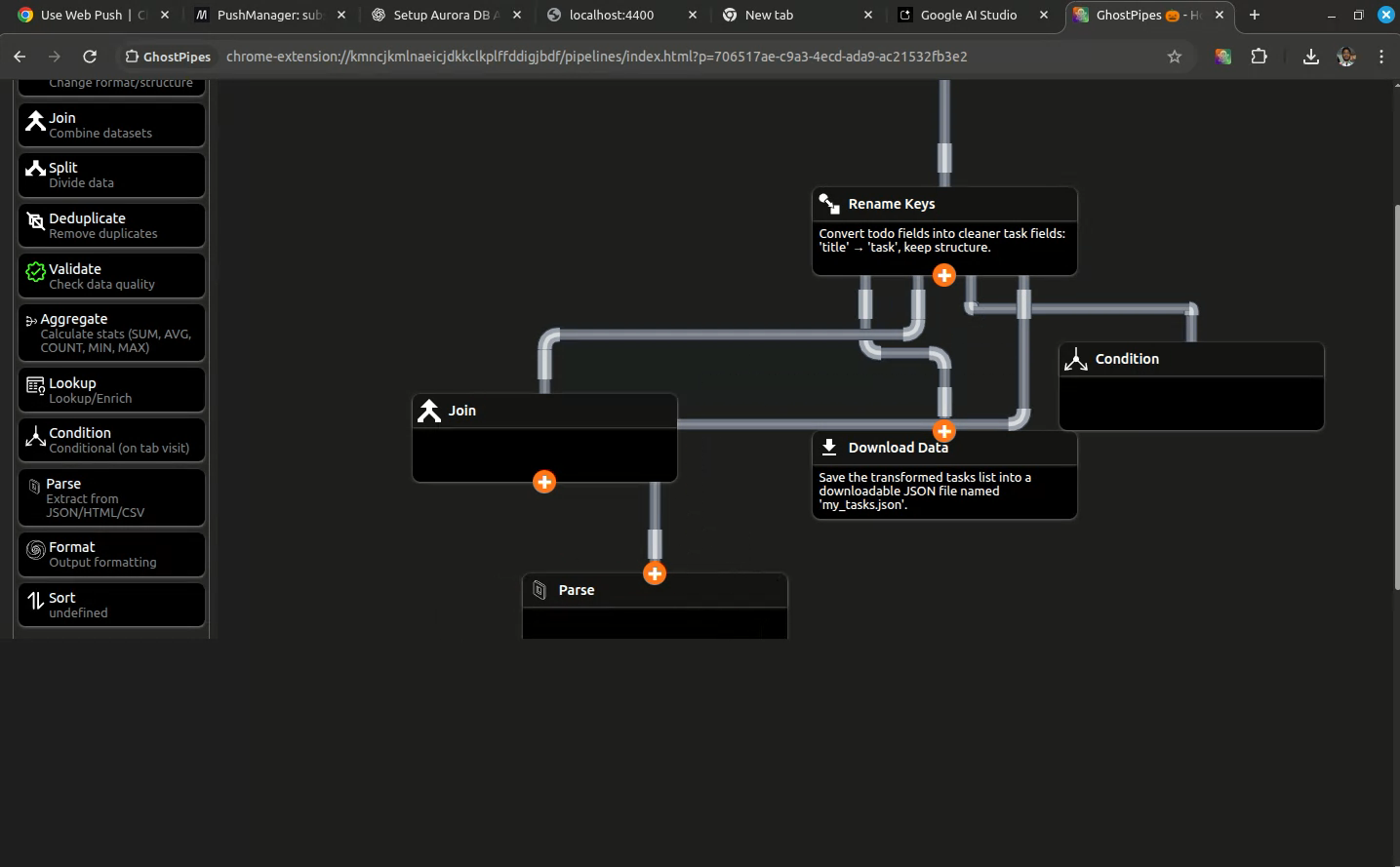Click the orange plus above Parse node

click(655, 573)
